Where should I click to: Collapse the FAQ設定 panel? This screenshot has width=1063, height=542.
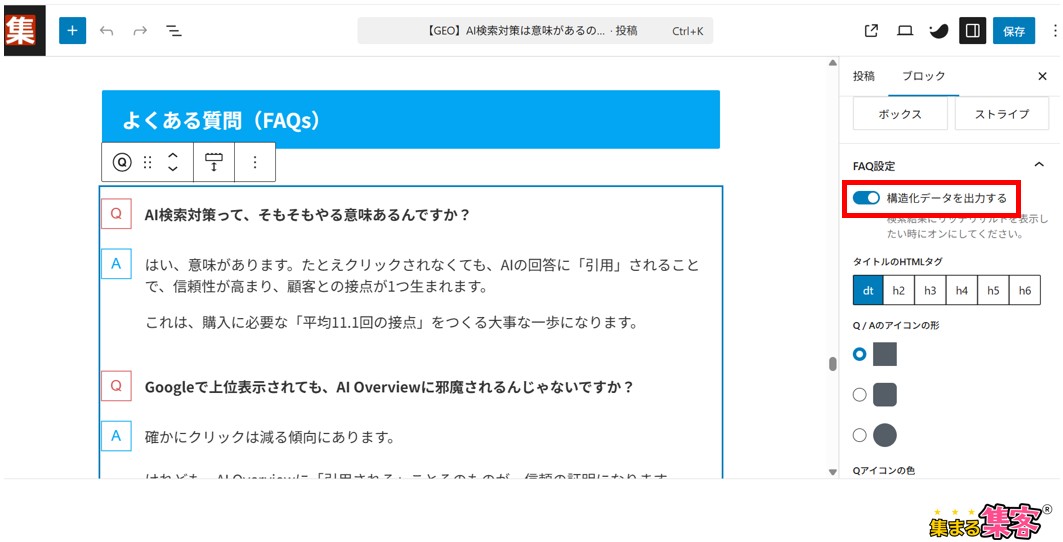1039,165
